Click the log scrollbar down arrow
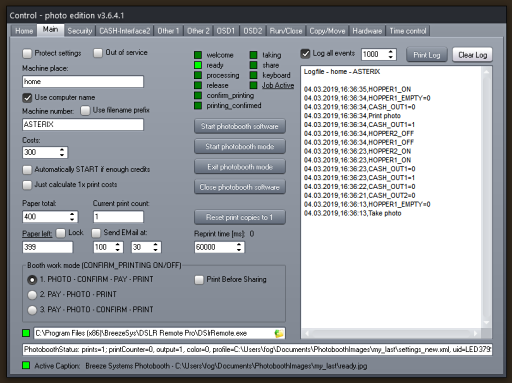512x383 pixels. [487, 323]
